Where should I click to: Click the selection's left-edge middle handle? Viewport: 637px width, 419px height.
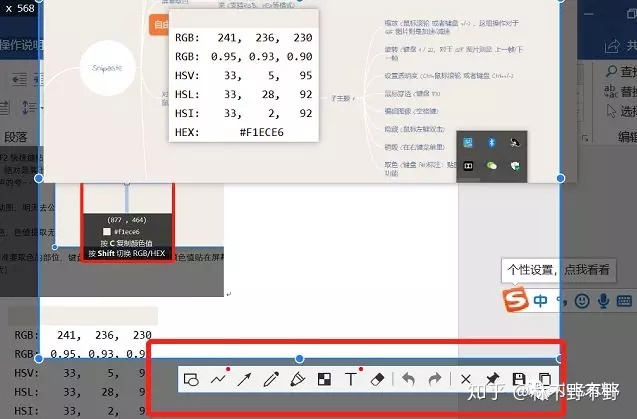[x=39, y=178]
